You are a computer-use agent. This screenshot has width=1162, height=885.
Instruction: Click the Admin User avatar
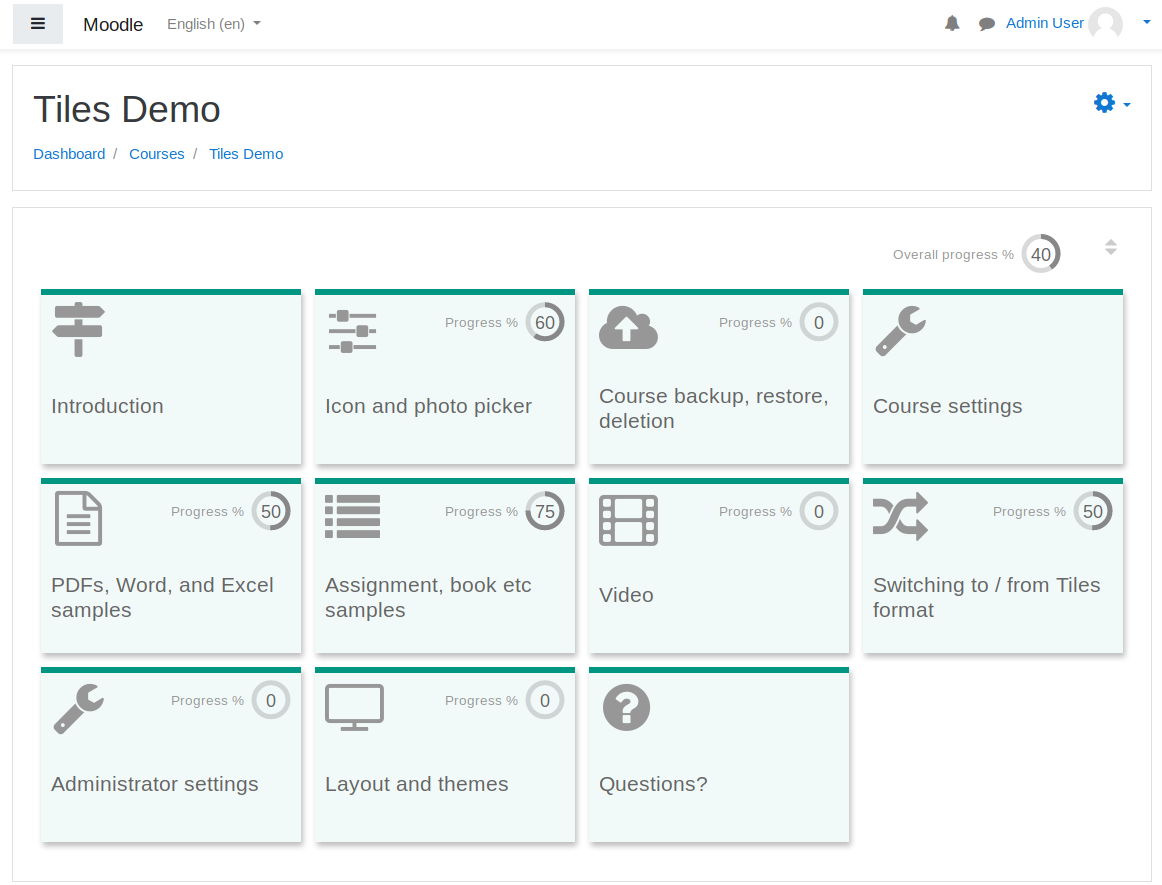(1106, 24)
